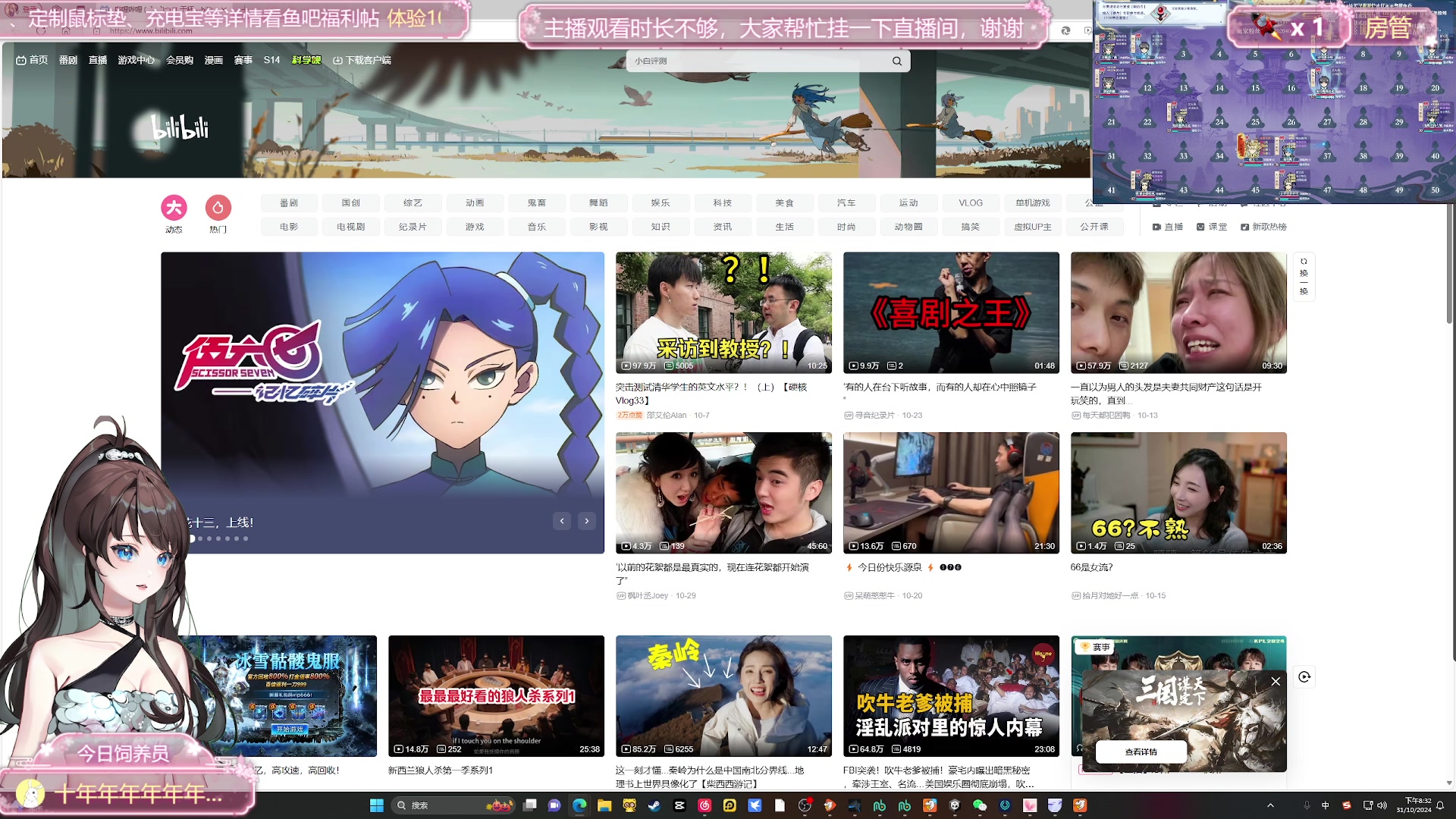Screen dimensions: 1456x819
Task: Open the 采访到教授 video thumbnail
Action: pos(723,312)
